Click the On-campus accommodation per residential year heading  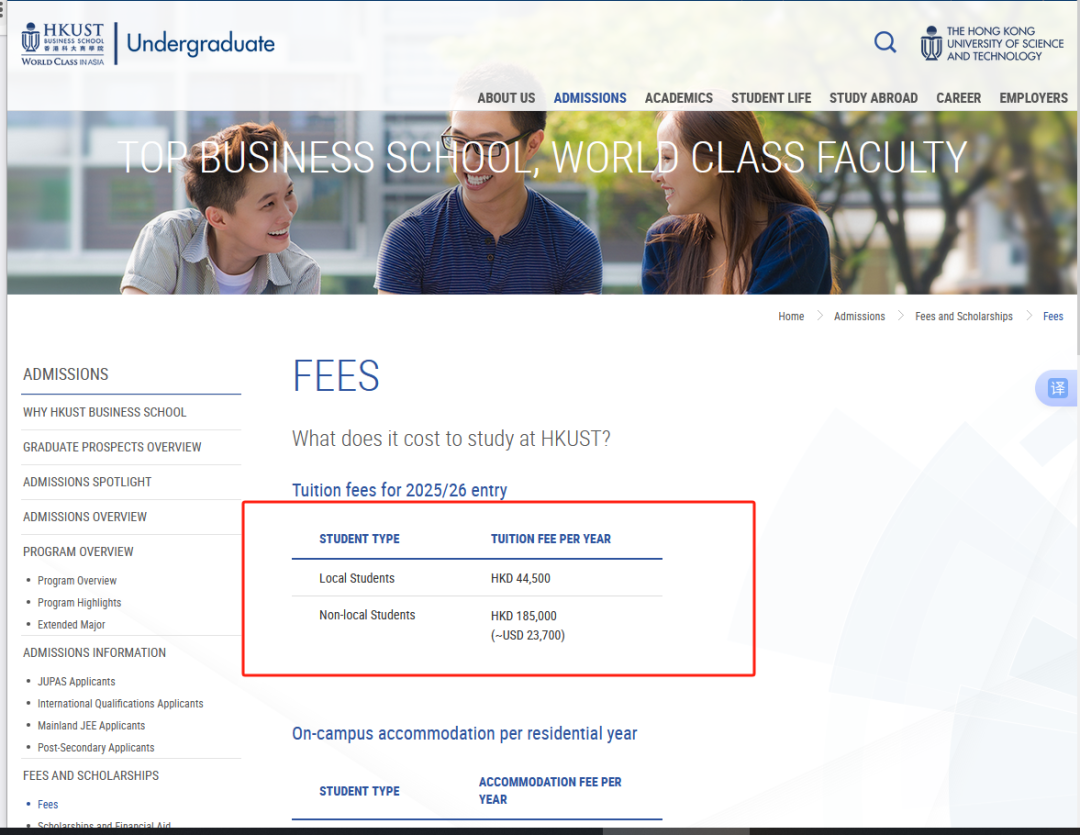pyautogui.click(x=464, y=733)
